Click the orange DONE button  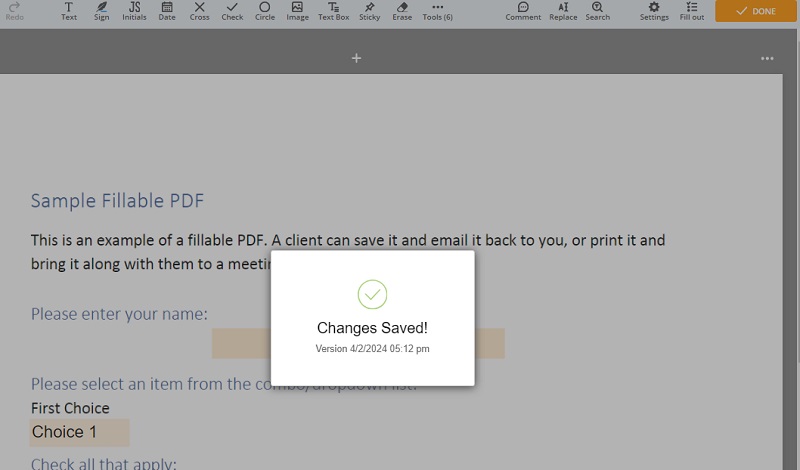click(x=756, y=11)
